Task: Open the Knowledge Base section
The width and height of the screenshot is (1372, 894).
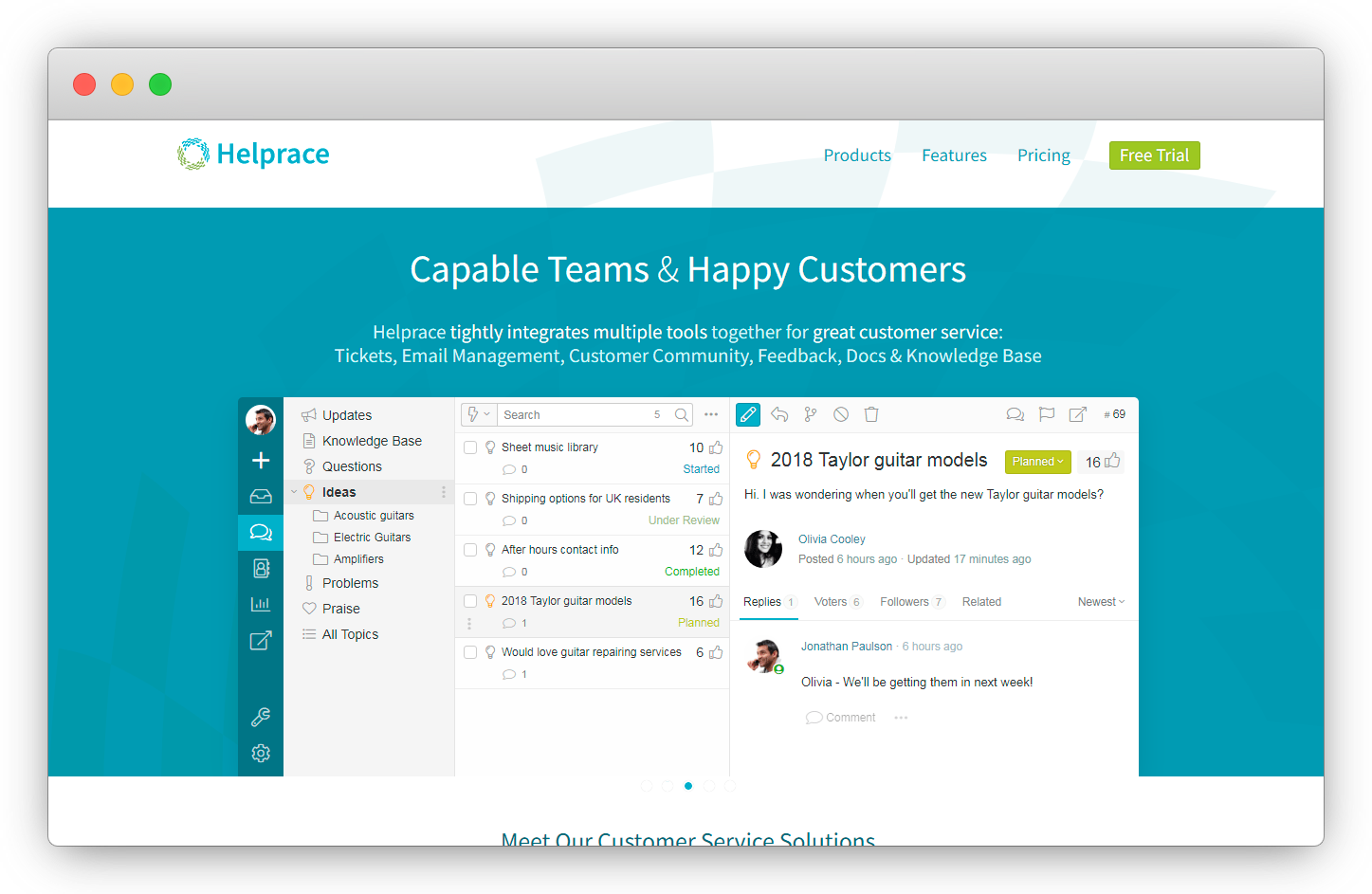Action: pyautogui.click(x=370, y=441)
